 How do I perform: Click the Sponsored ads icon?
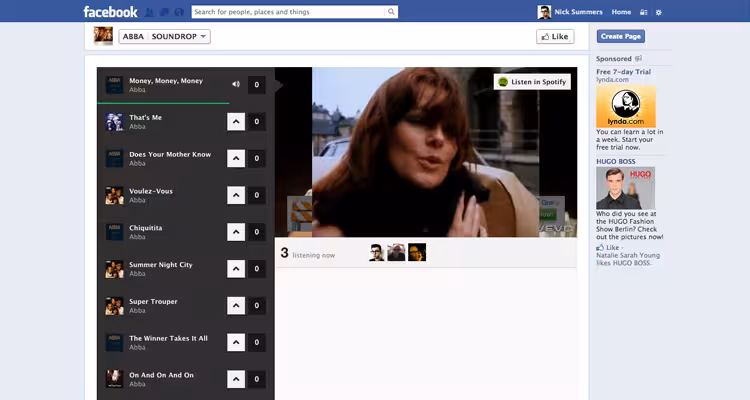point(638,58)
